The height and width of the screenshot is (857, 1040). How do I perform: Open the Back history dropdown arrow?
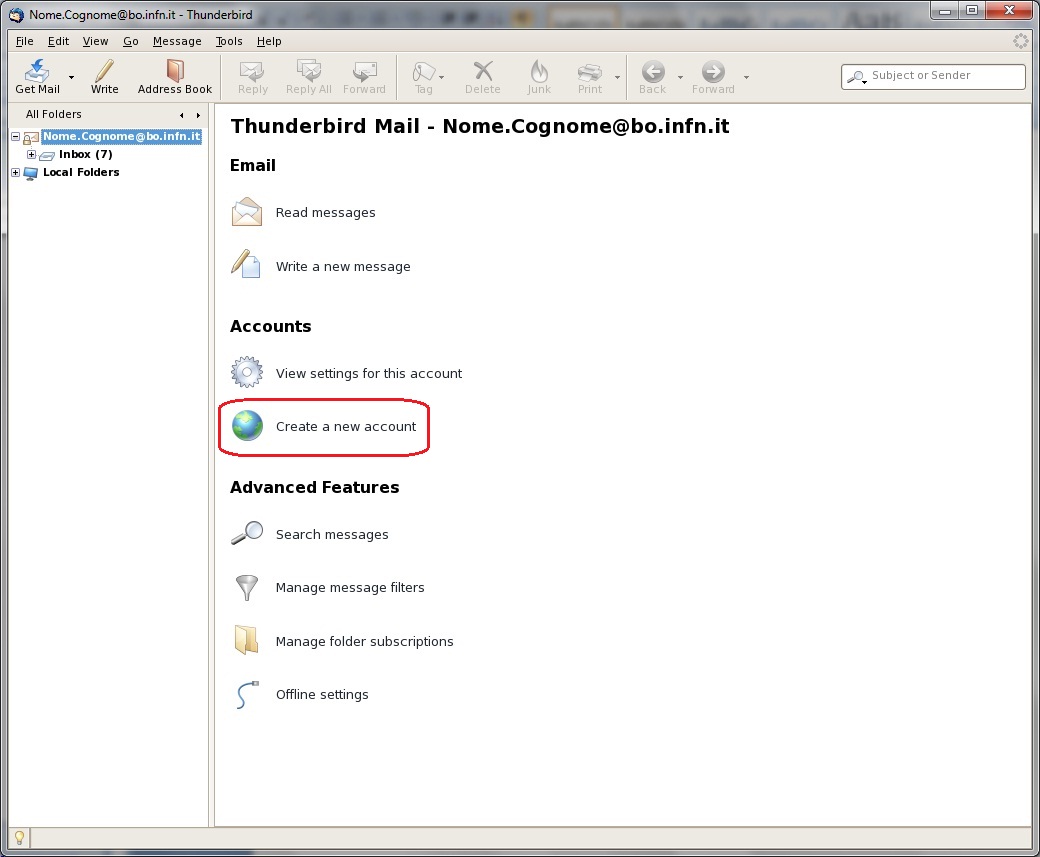(x=681, y=78)
